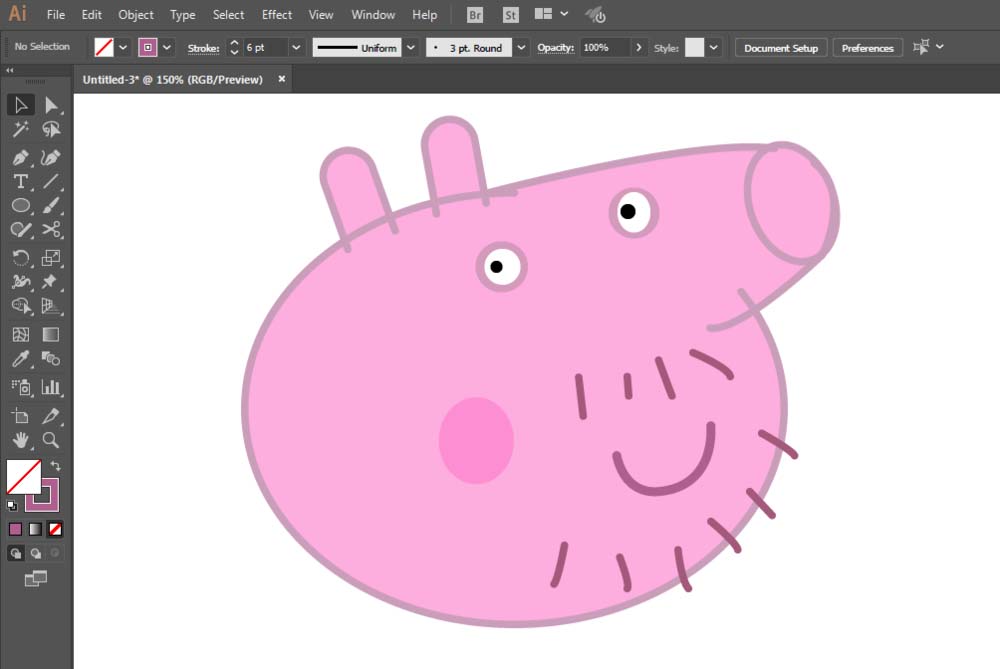This screenshot has height=669, width=1000.
Task: Expand opacity slider arrow beside 100%
Action: tap(638, 47)
